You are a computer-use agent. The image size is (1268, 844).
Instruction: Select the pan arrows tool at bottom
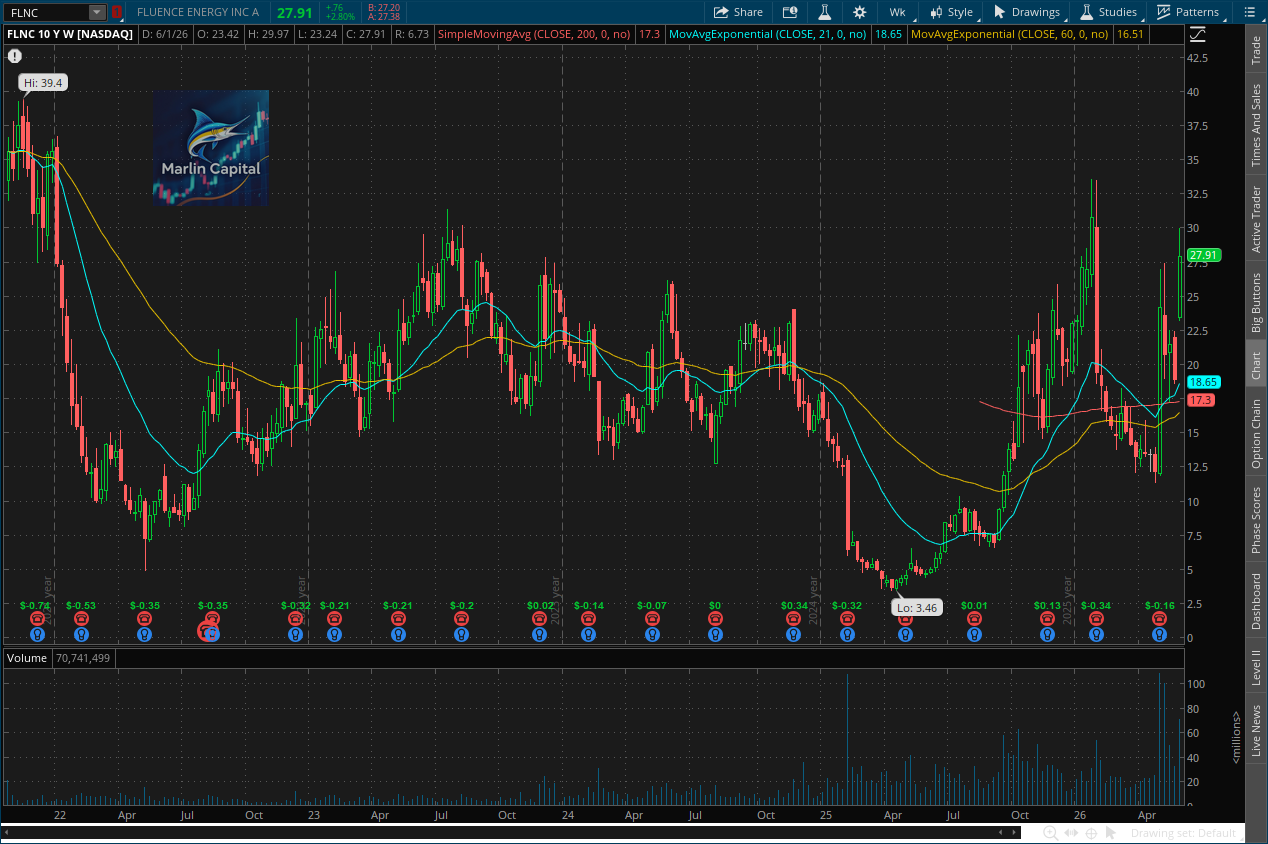[x=1072, y=833]
